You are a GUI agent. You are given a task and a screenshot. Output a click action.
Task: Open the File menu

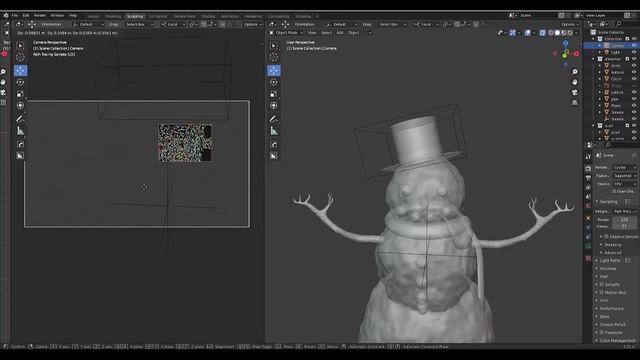[15, 16]
